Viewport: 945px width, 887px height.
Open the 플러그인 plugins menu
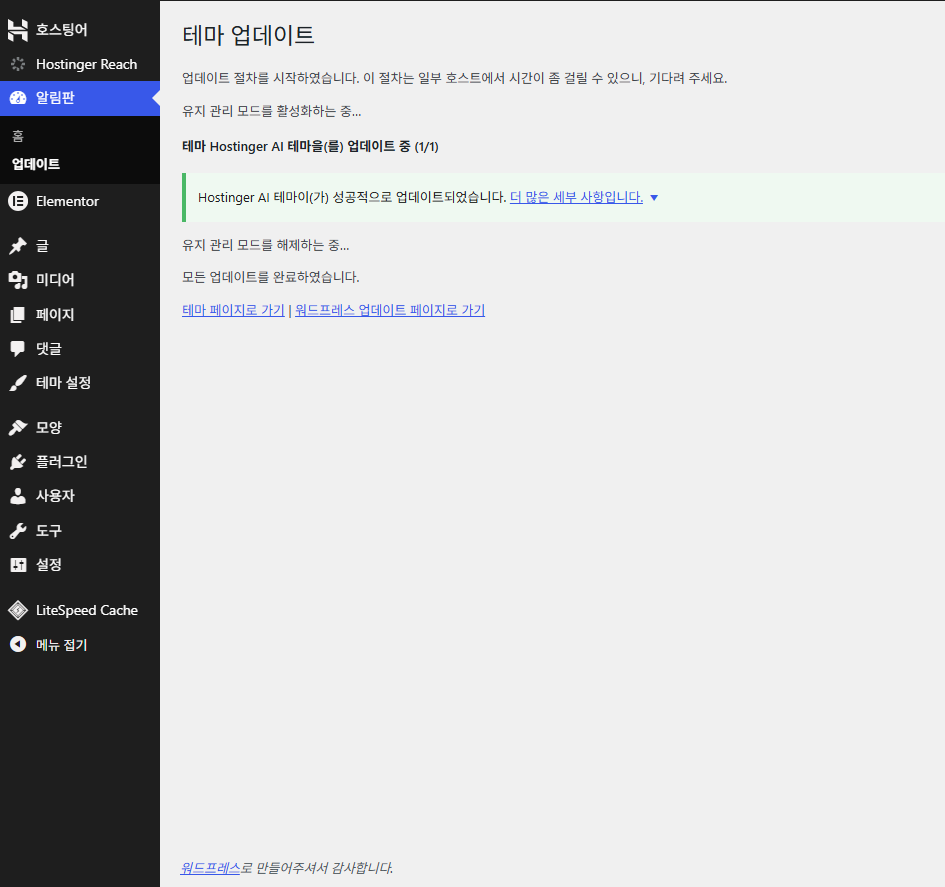80,462
